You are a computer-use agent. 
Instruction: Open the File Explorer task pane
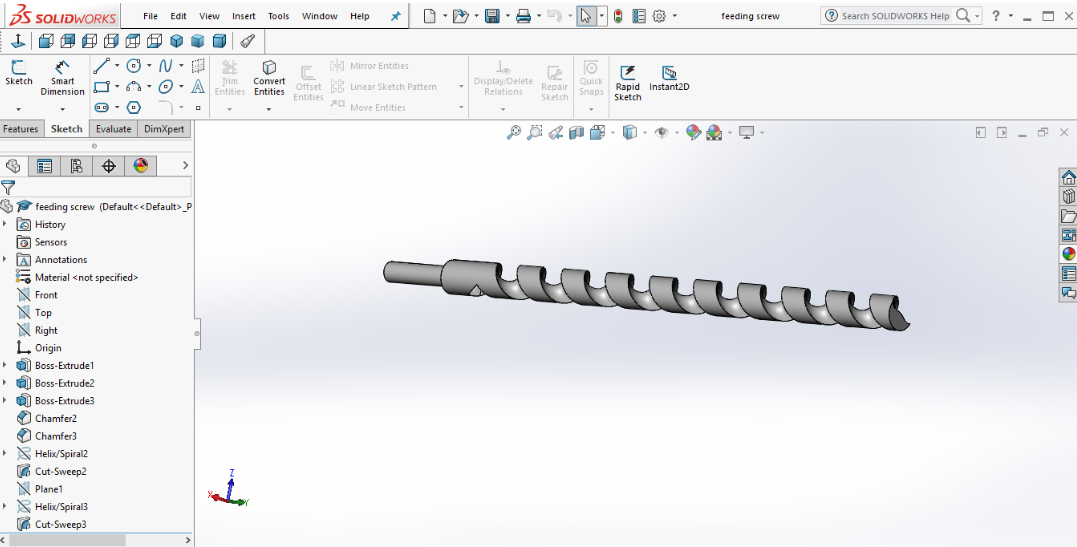[1068, 216]
